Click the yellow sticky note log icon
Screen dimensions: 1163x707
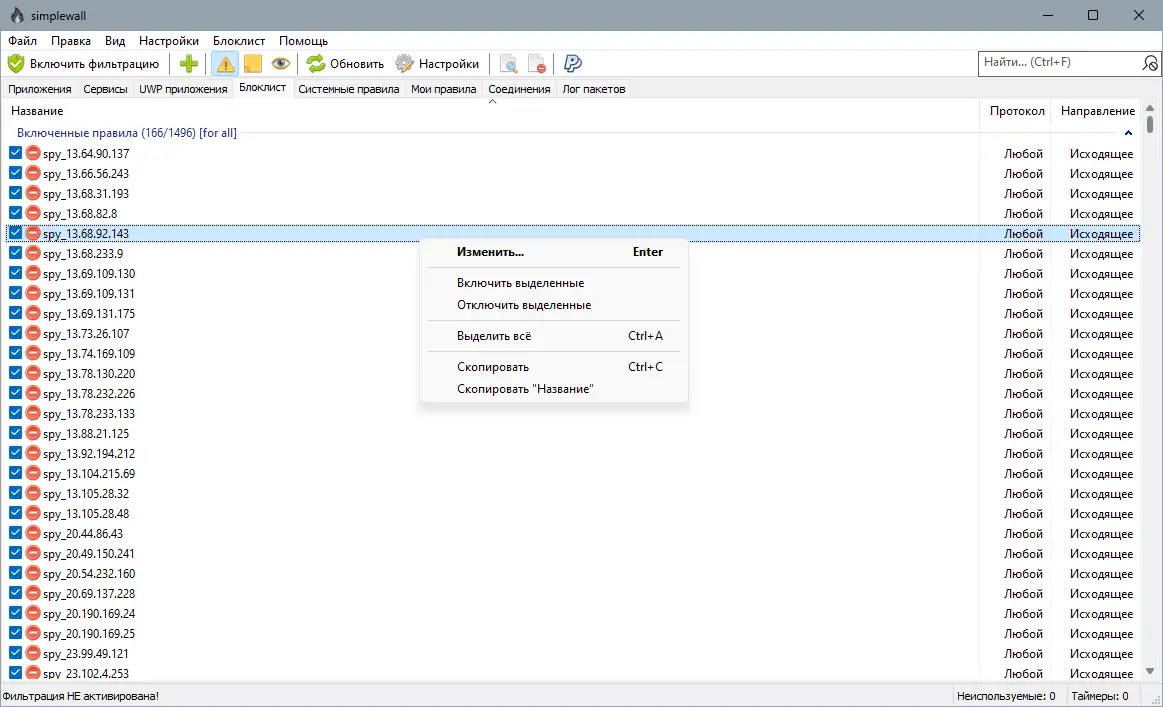[x=252, y=64]
